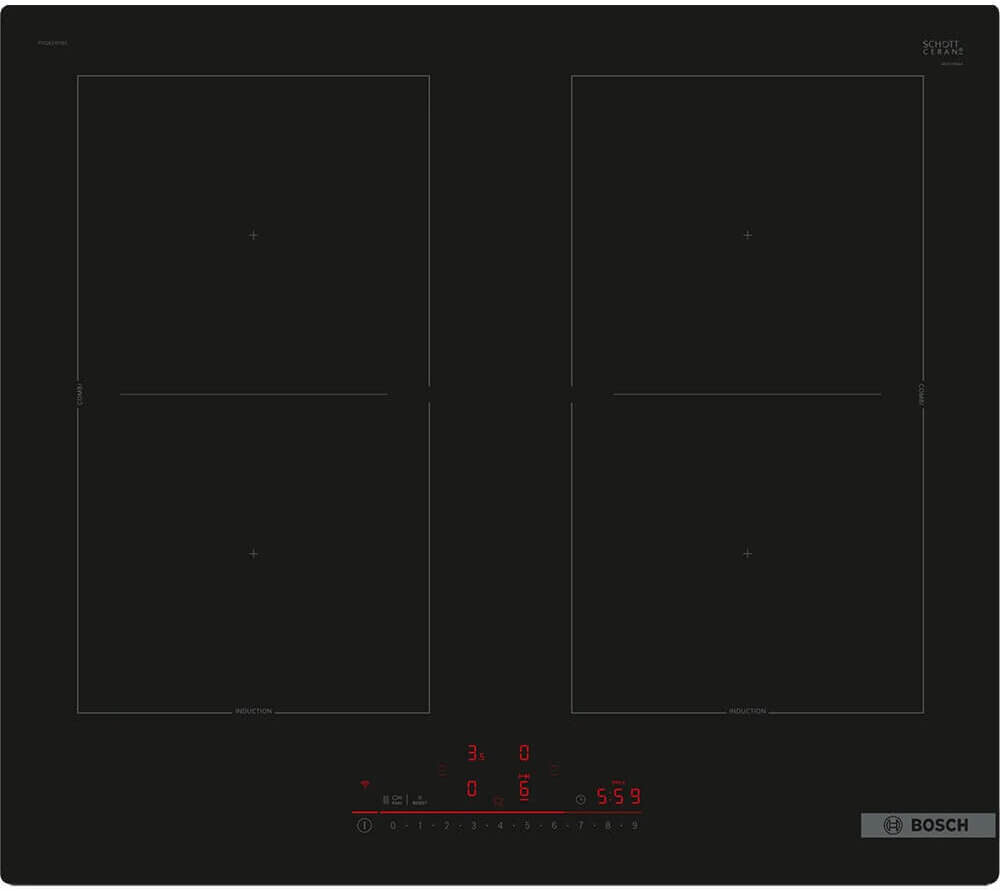Select the rear-right zone display

(524, 753)
